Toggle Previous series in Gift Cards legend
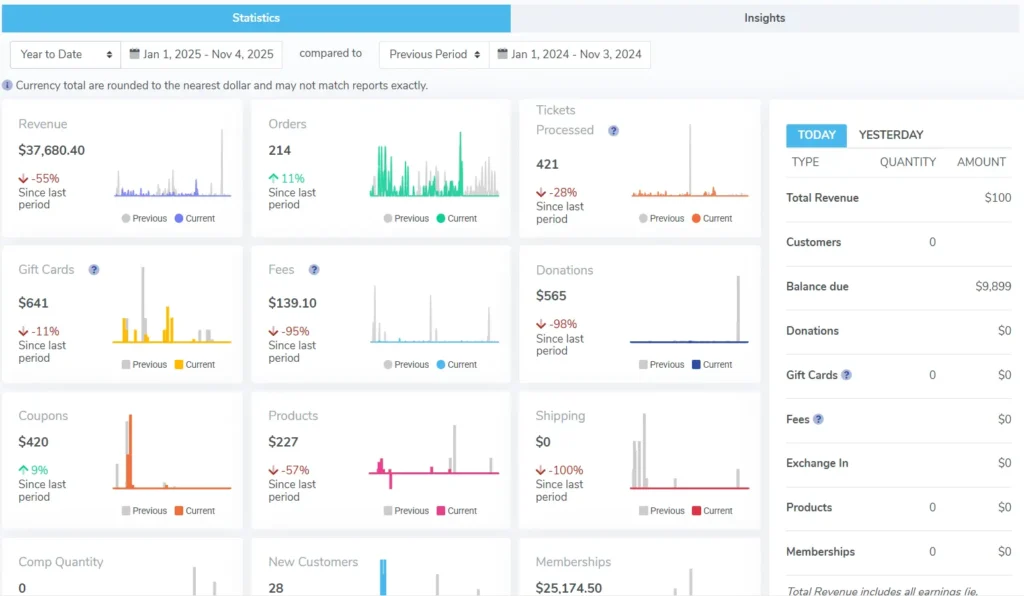 (x=144, y=365)
